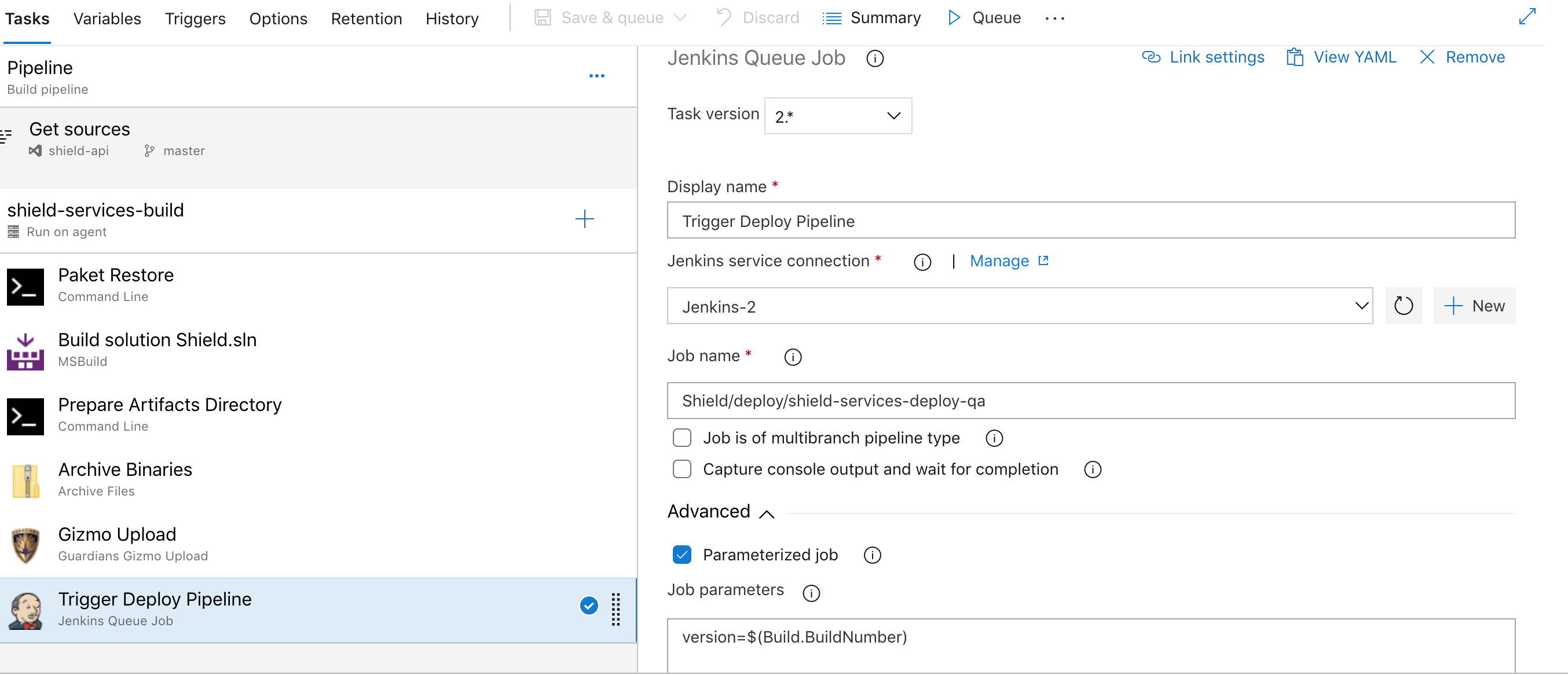Select the Gizmo Upload guardians icon
Screen dimensions: 1568x675
[25, 544]
